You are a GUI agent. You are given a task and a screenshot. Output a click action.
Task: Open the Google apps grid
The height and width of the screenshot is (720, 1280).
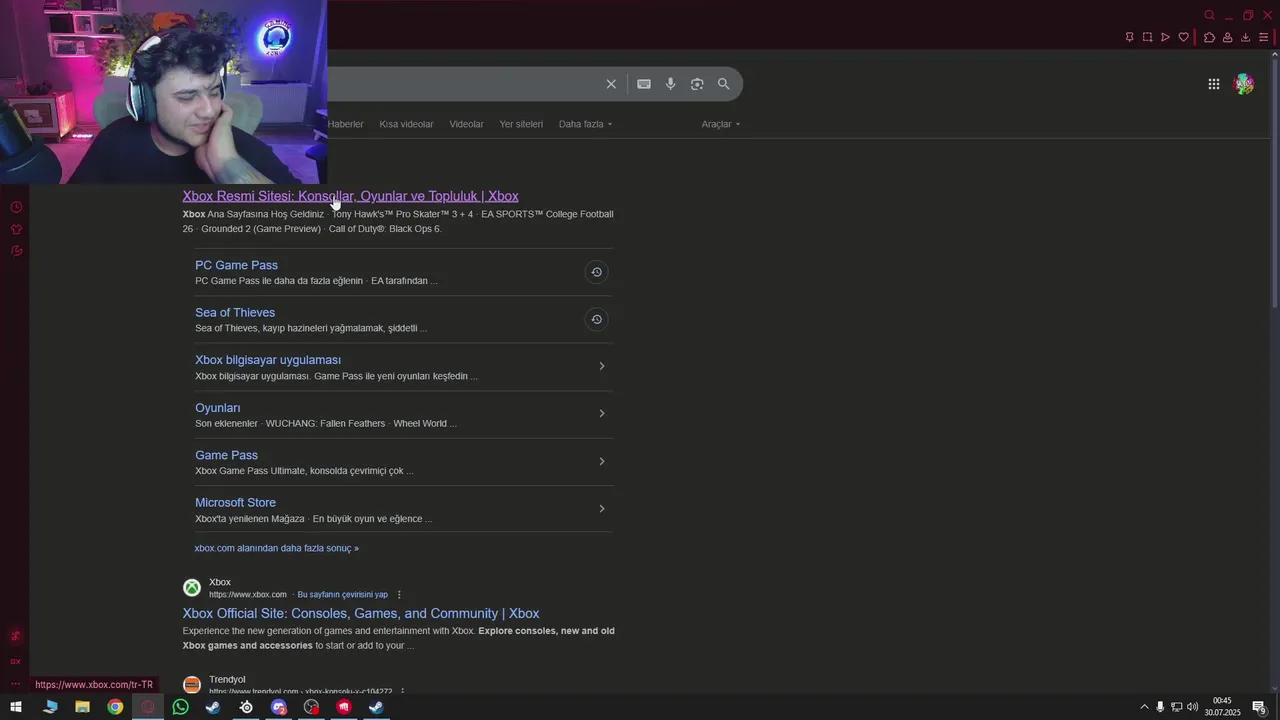tap(1214, 84)
